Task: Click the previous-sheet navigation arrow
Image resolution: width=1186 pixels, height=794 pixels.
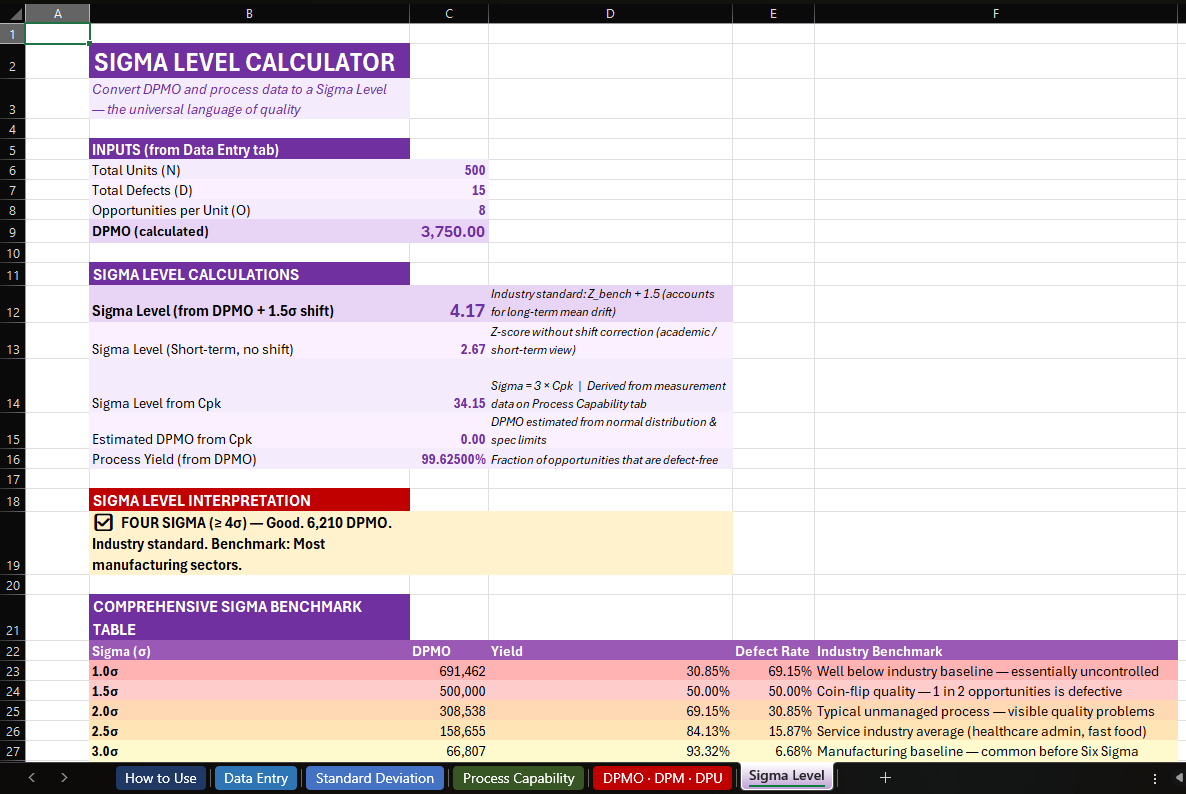Action: [x=31, y=777]
